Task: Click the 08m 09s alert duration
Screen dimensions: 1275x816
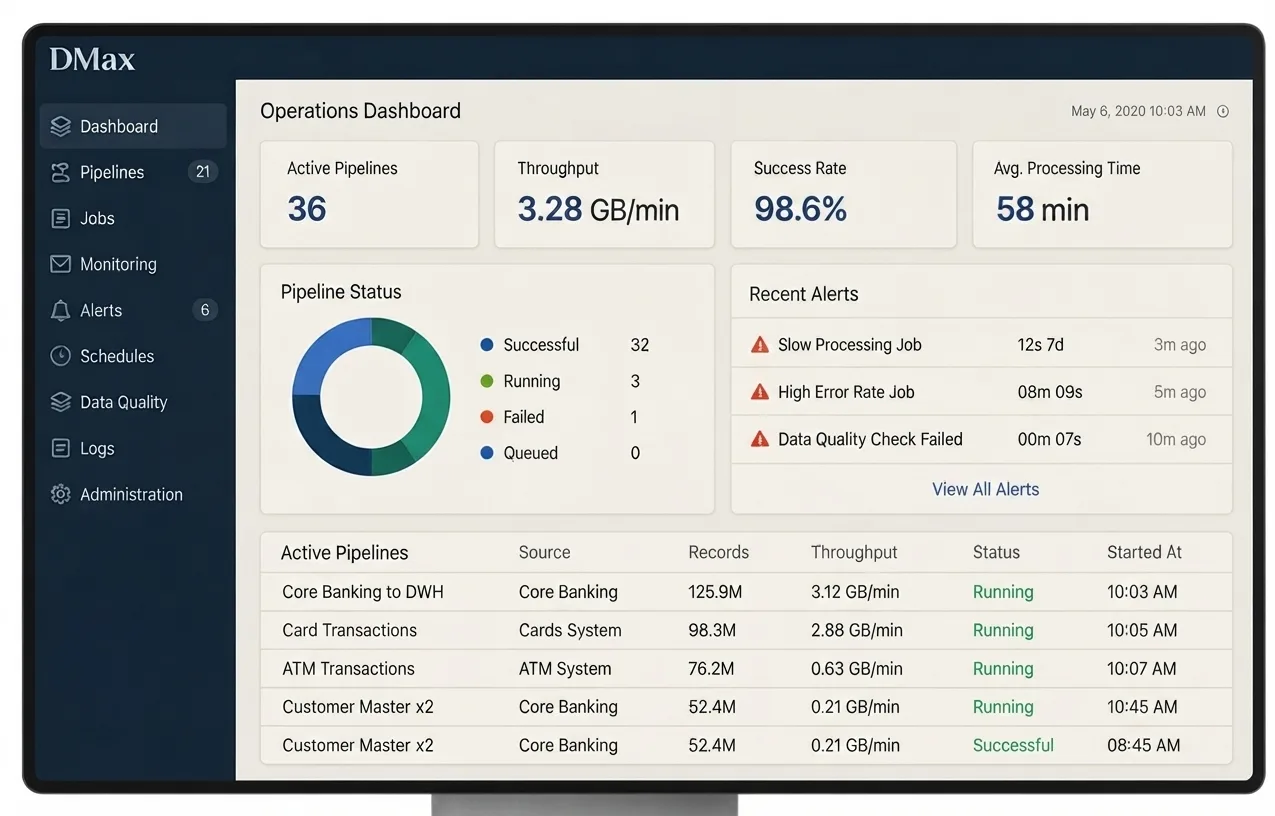Action: [x=1050, y=392]
